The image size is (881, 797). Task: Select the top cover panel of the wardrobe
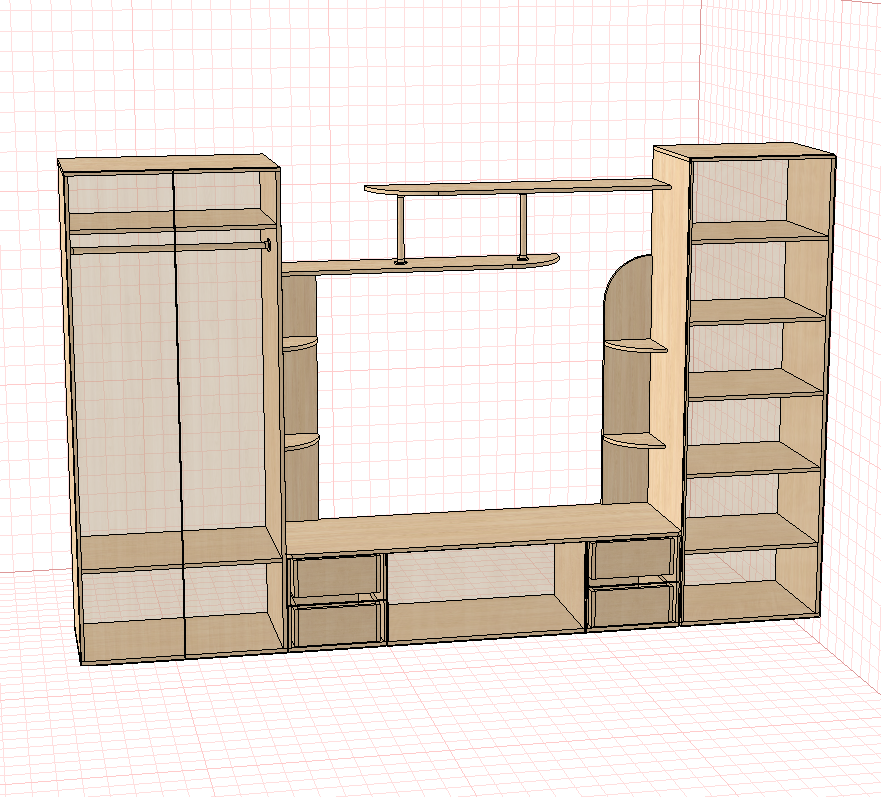pos(169,163)
